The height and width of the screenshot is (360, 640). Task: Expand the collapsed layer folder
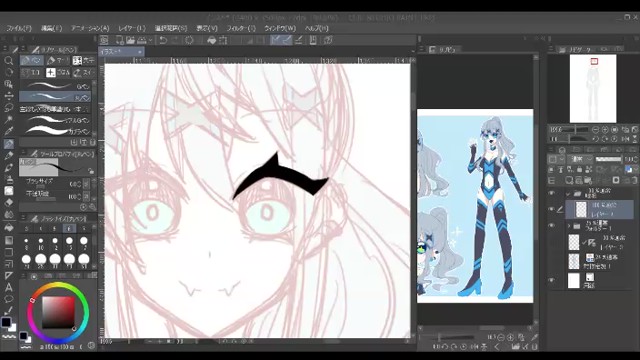coord(569,225)
